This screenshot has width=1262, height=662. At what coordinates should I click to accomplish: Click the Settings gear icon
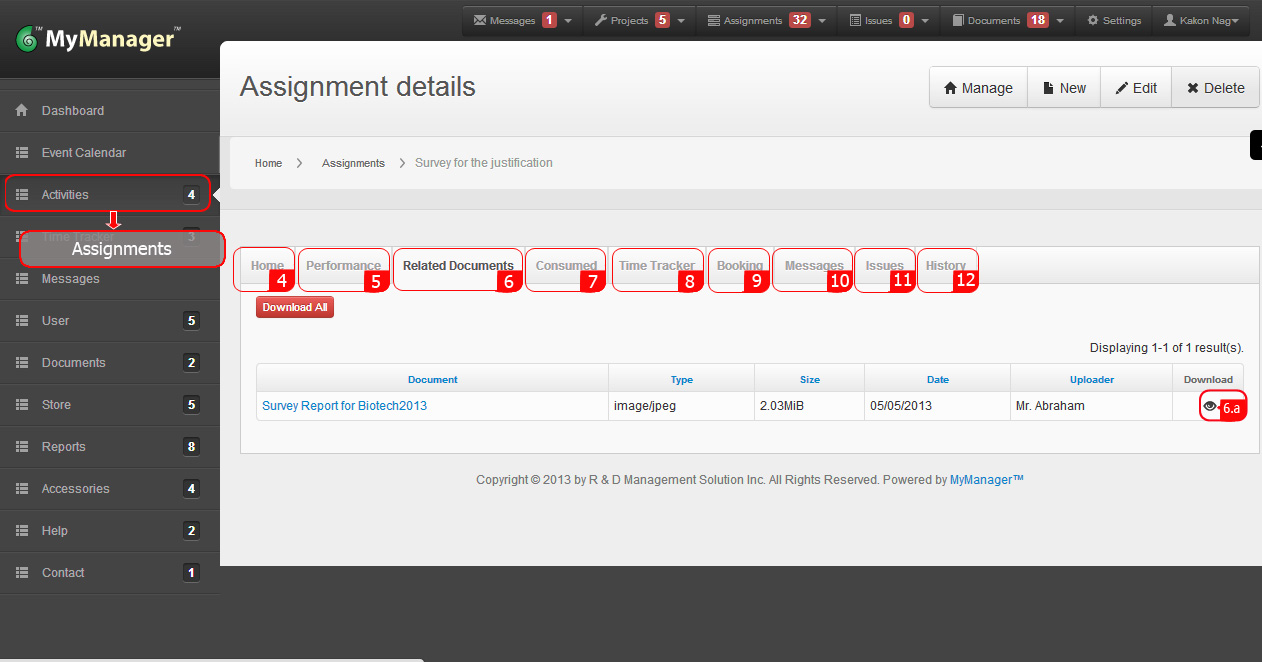1092,20
